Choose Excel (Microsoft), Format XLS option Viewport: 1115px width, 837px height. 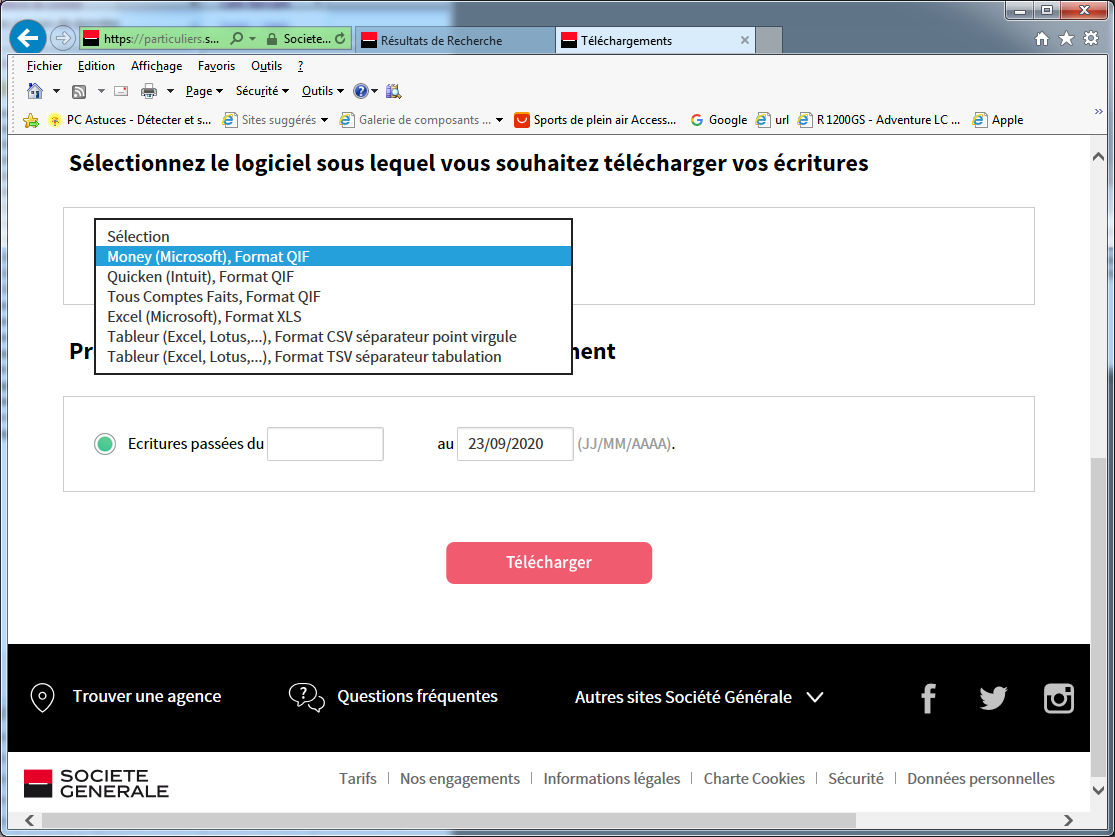334,316
